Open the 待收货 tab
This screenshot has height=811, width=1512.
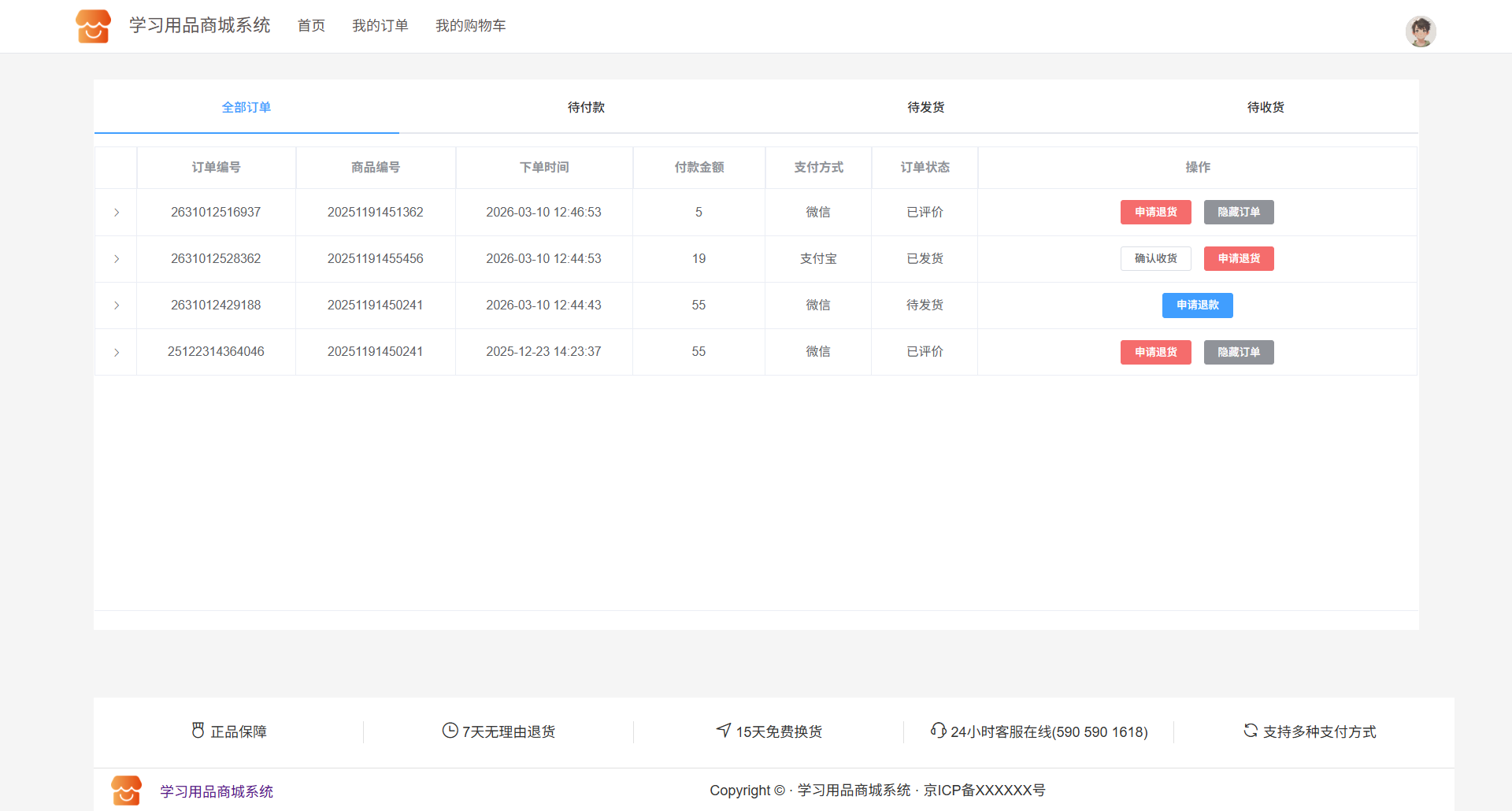point(1266,107)
